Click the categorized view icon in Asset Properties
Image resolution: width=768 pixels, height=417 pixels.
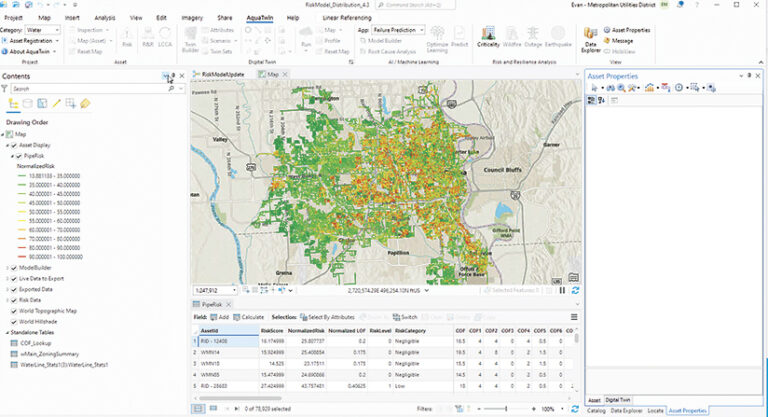(x=592, y=100)
